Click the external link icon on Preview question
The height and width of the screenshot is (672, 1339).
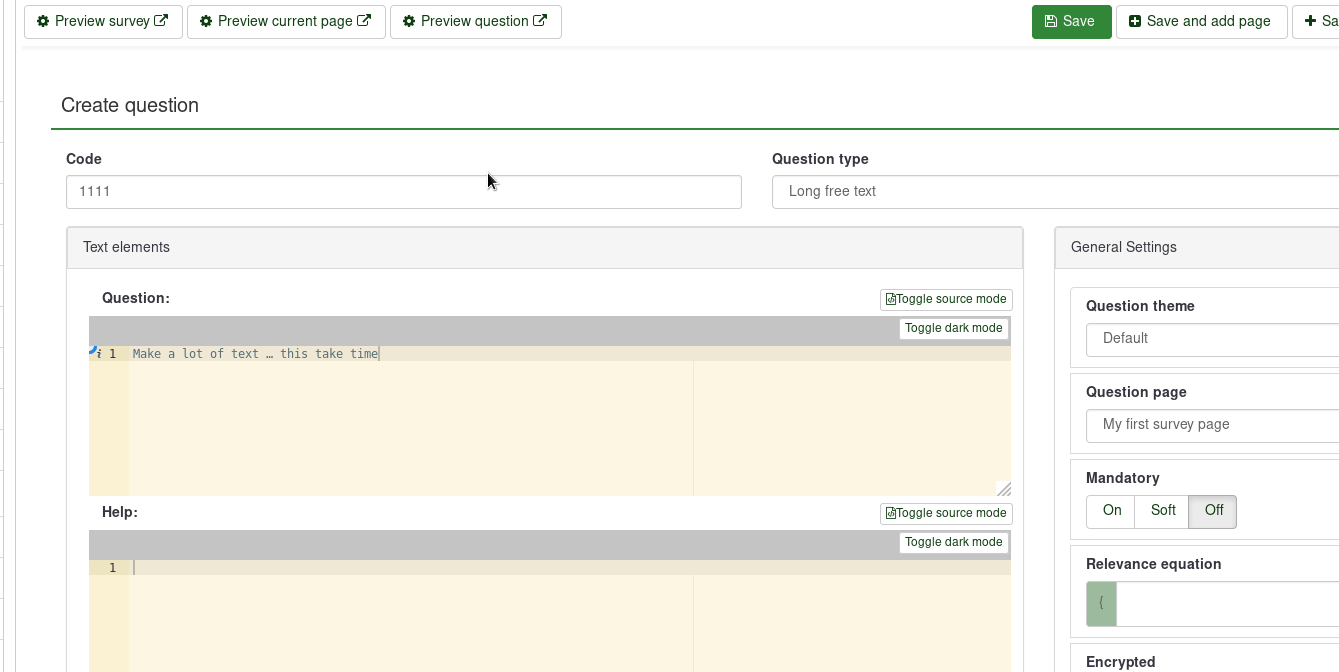click(541, 21)
